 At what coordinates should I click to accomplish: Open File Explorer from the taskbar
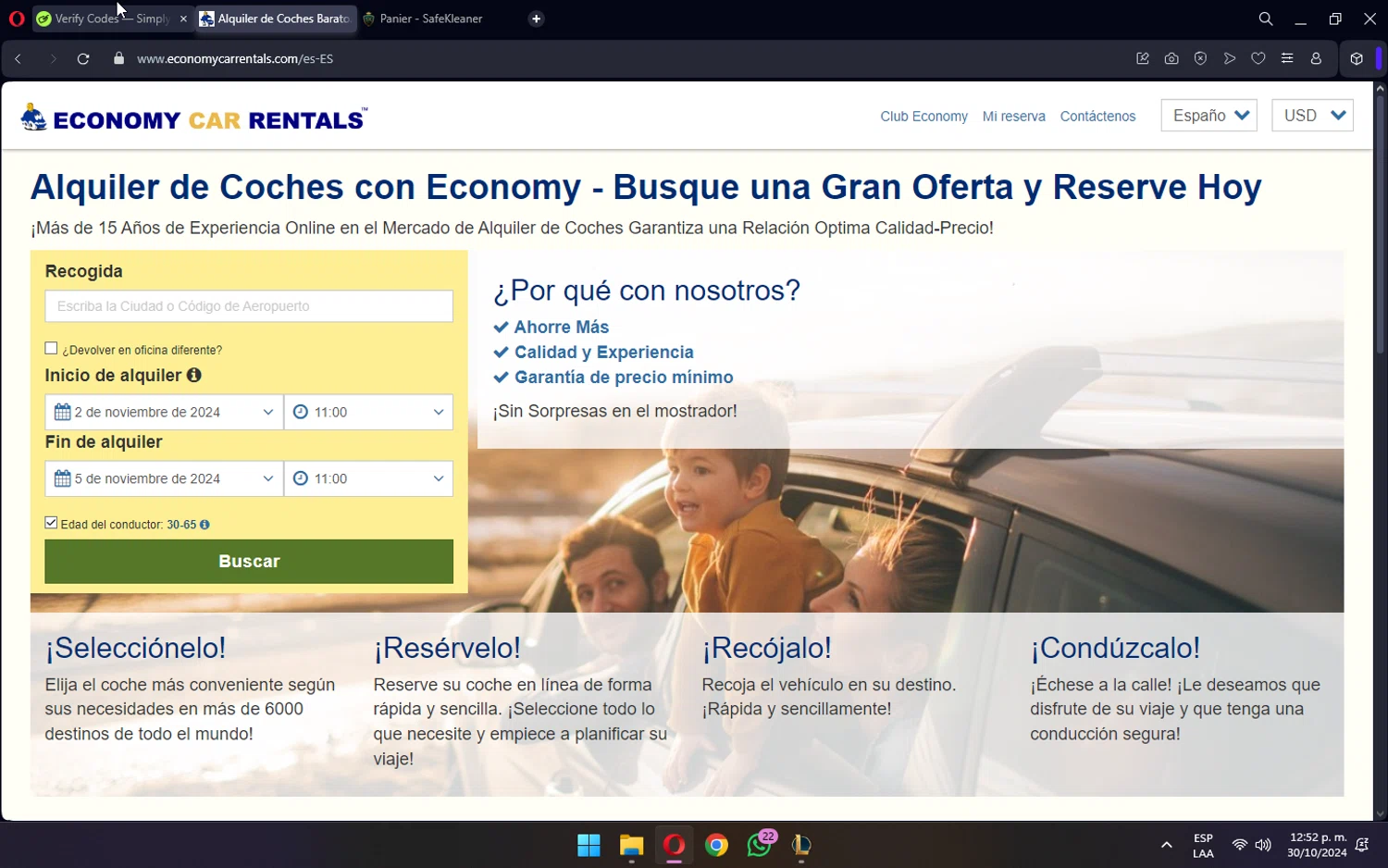coord(631,845)
